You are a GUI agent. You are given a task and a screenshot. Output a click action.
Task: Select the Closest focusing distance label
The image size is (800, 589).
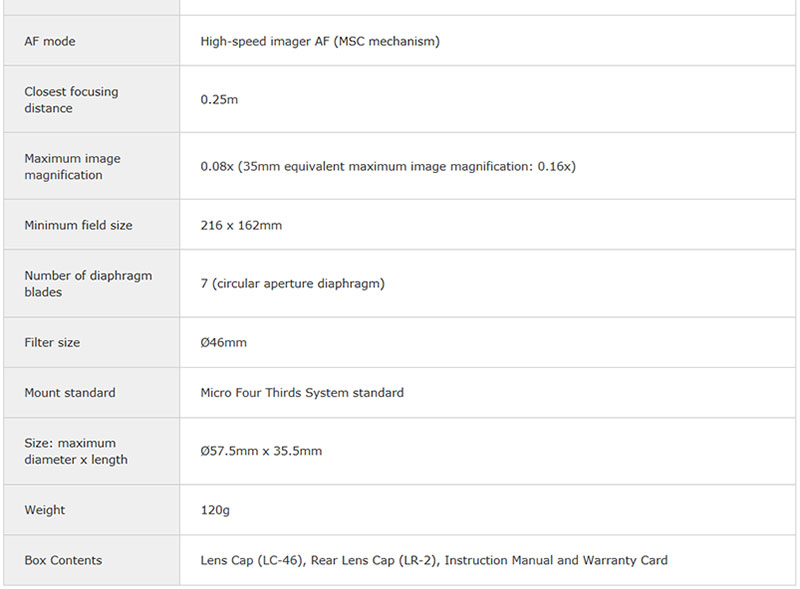point(71,99)
